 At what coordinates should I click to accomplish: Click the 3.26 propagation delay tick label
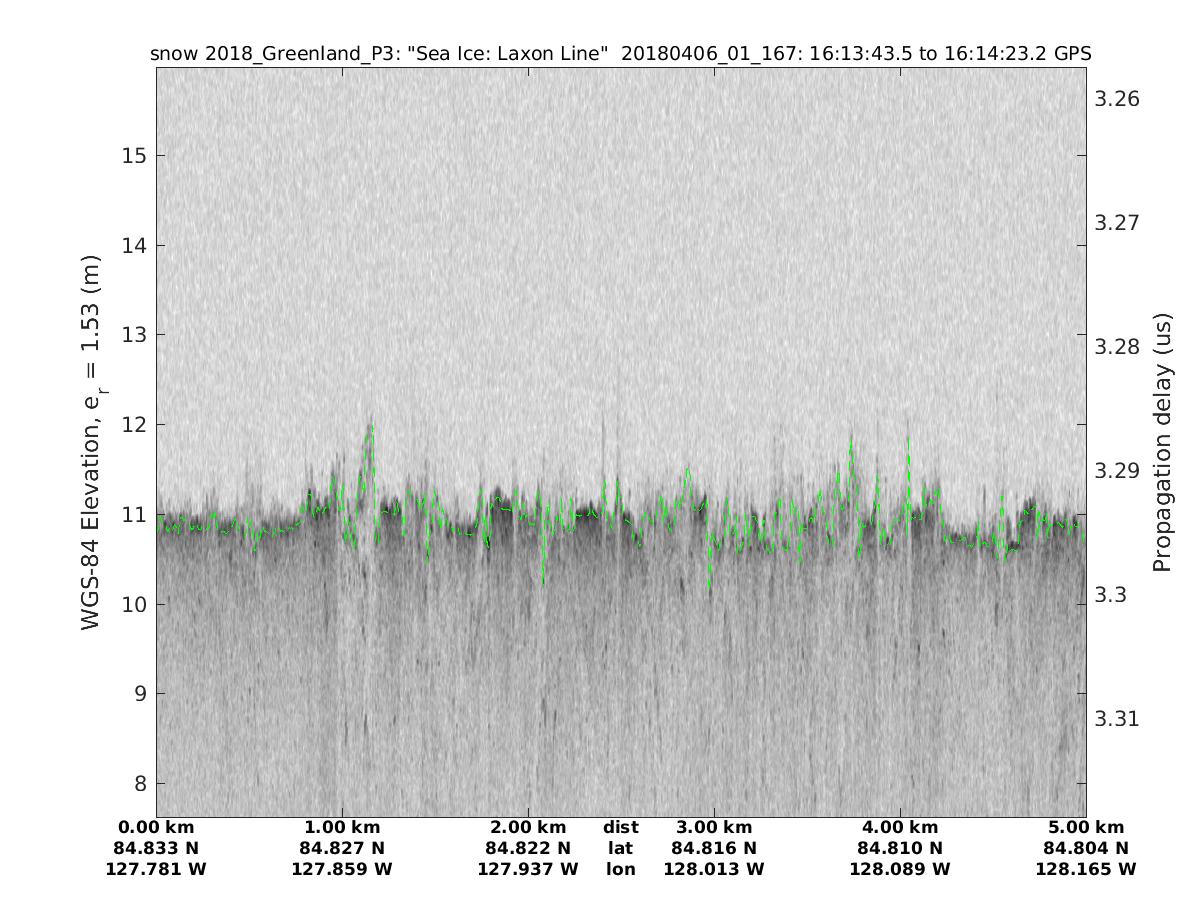[x=1117, y=99]
